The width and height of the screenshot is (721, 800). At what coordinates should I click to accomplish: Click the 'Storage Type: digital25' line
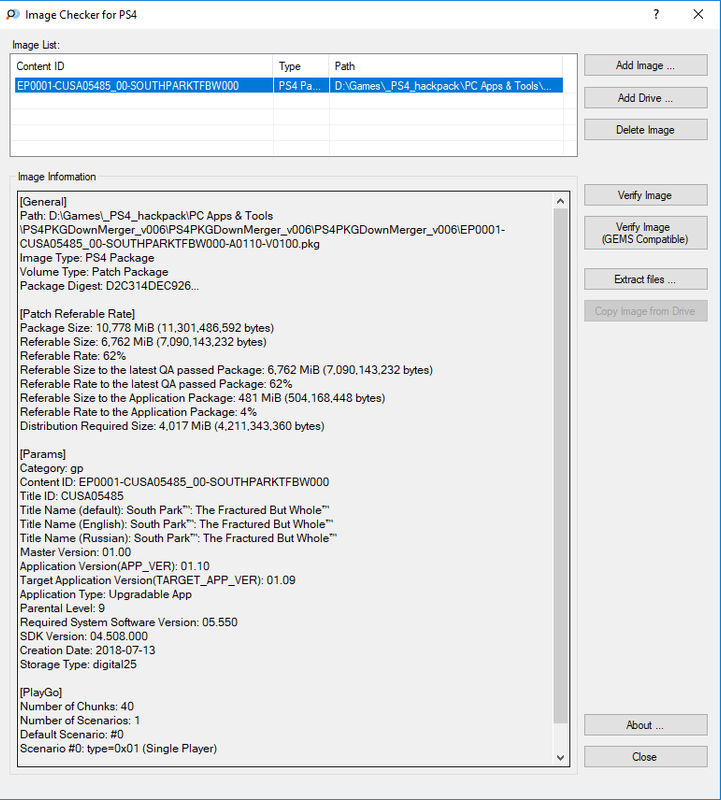[78, 665]
